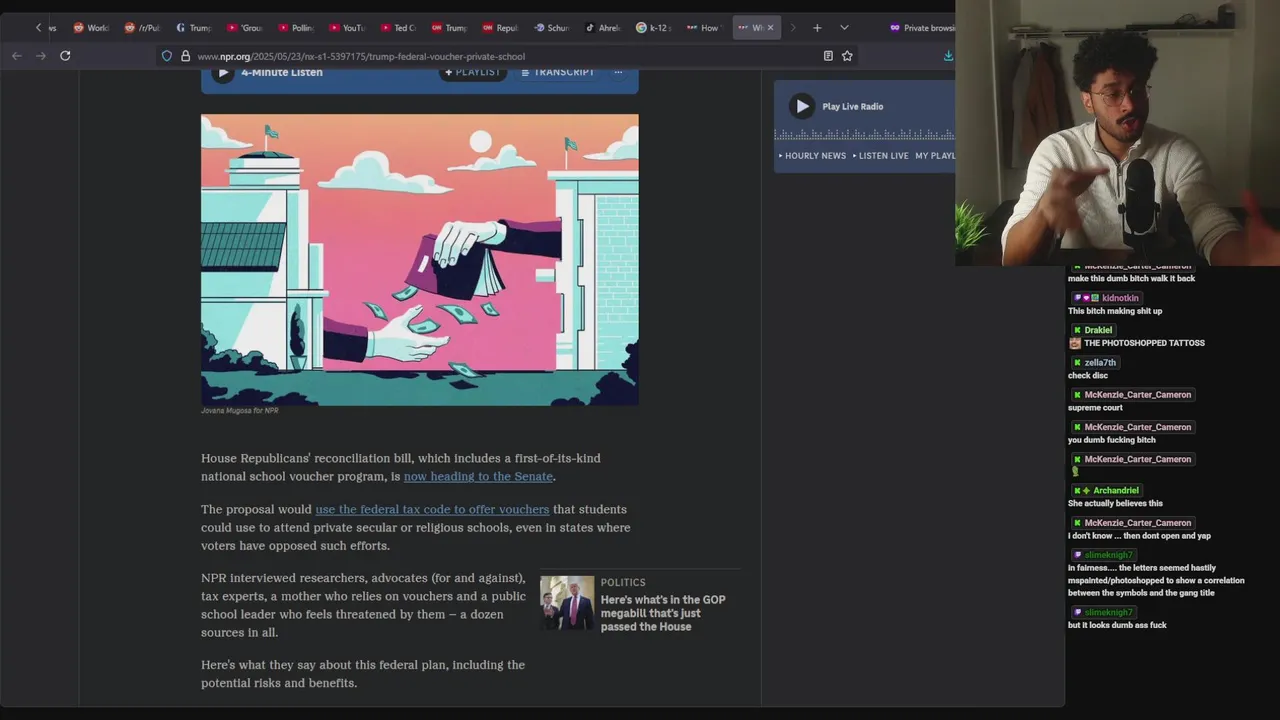1280x720 pixels.
Task: Open 'now heading to the Senate' link
Action: click(478, 477)
